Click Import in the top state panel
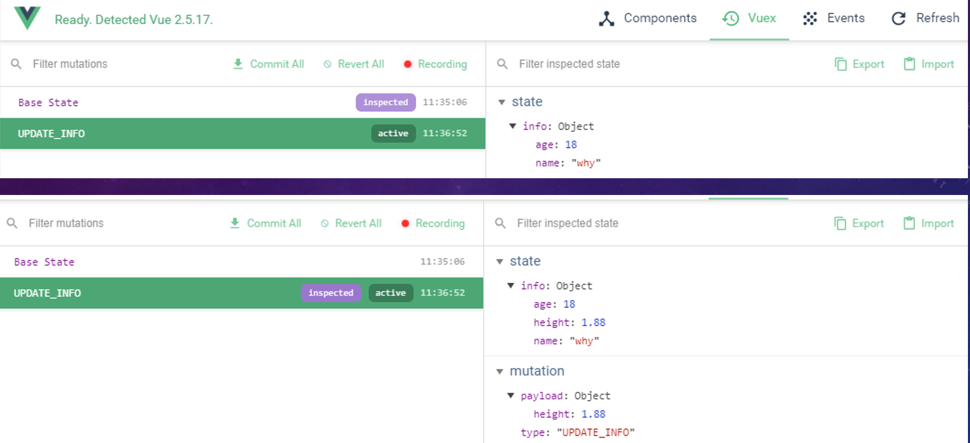The height and width of the screenshot is (443, 970). click(928, 64)
